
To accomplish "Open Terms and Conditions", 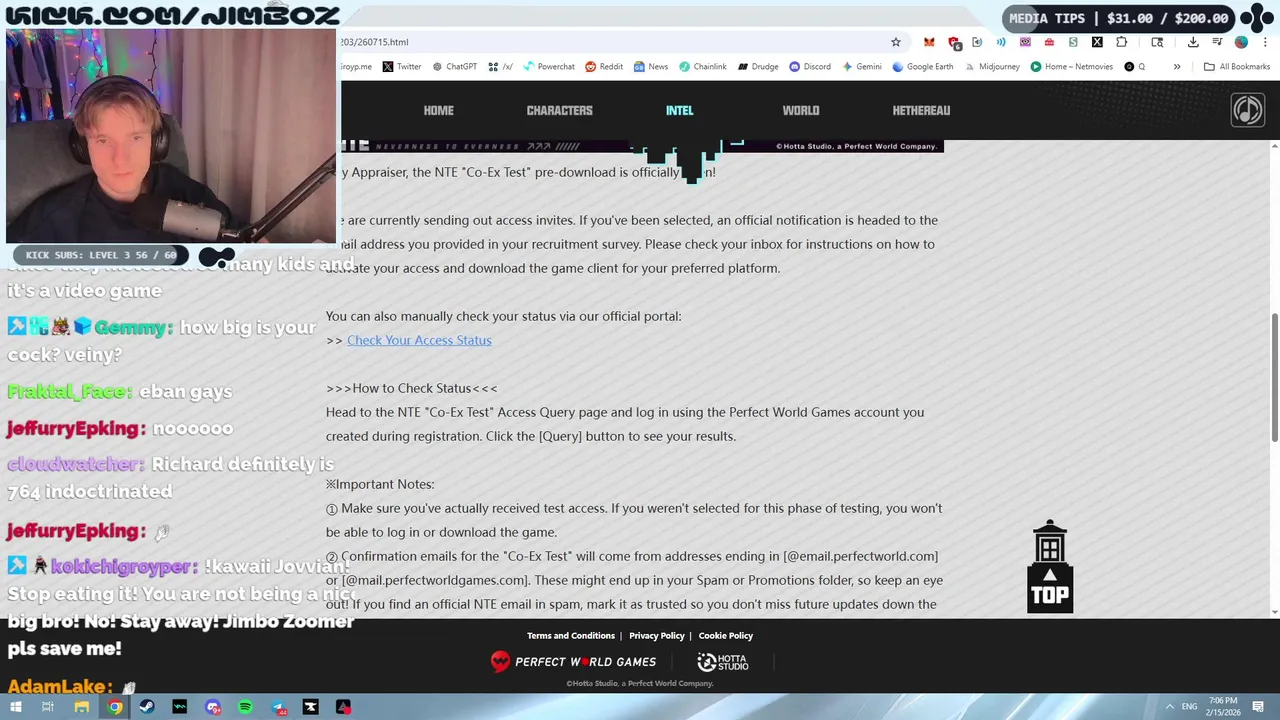I will tap(570, 636).
